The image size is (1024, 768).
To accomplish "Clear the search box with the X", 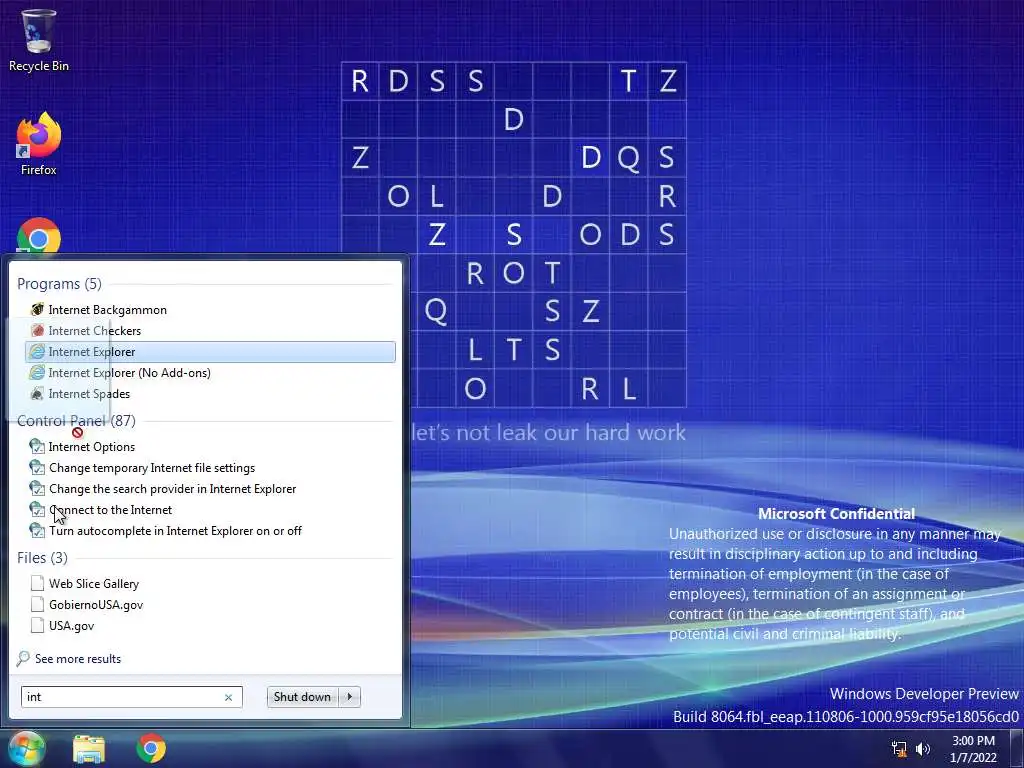I will [229, 697].
